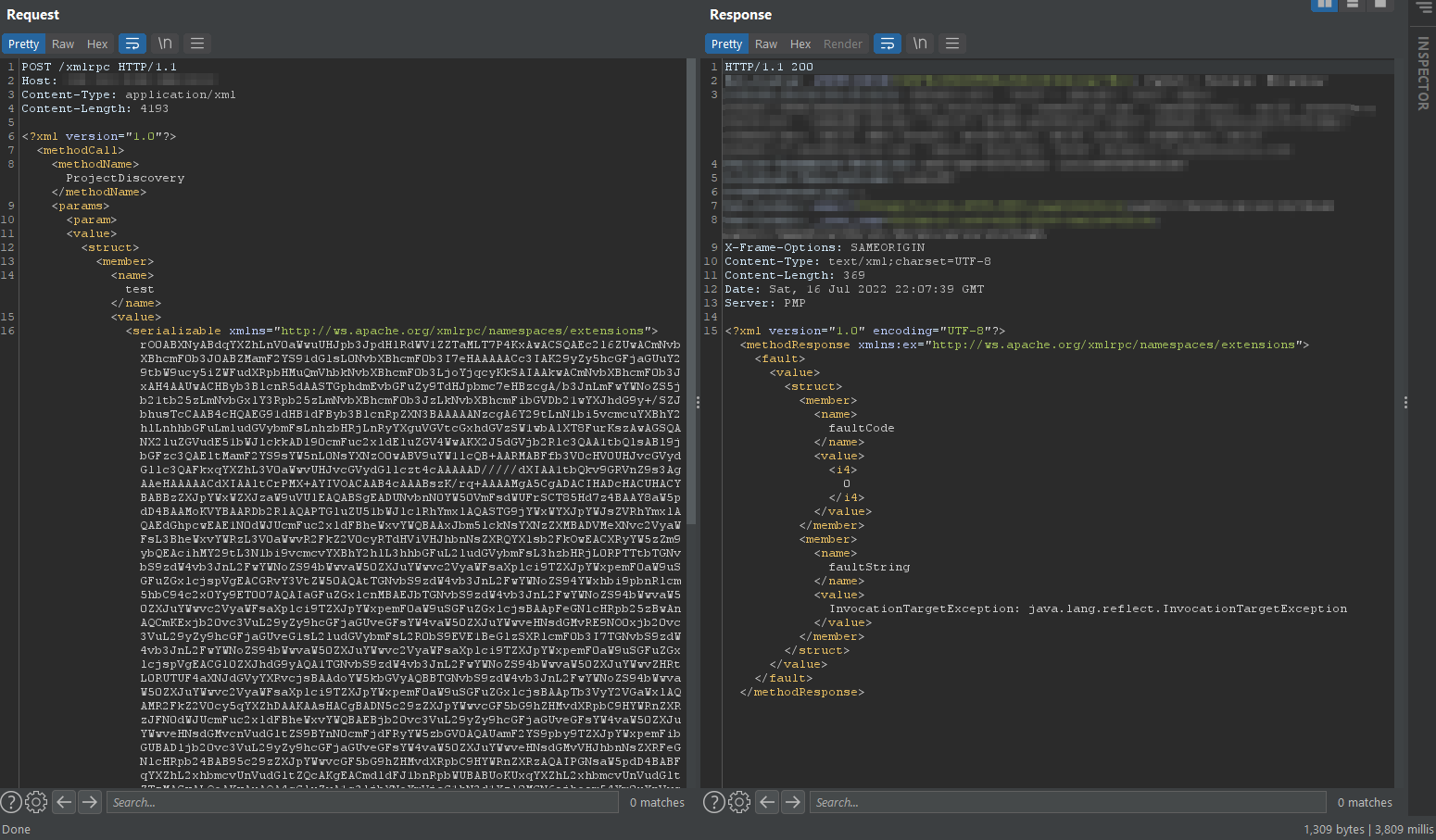Screen dimensions: 1436x840
Task: Focus the Response search field
Action: pyautogui.click(x=1068, y=802)
